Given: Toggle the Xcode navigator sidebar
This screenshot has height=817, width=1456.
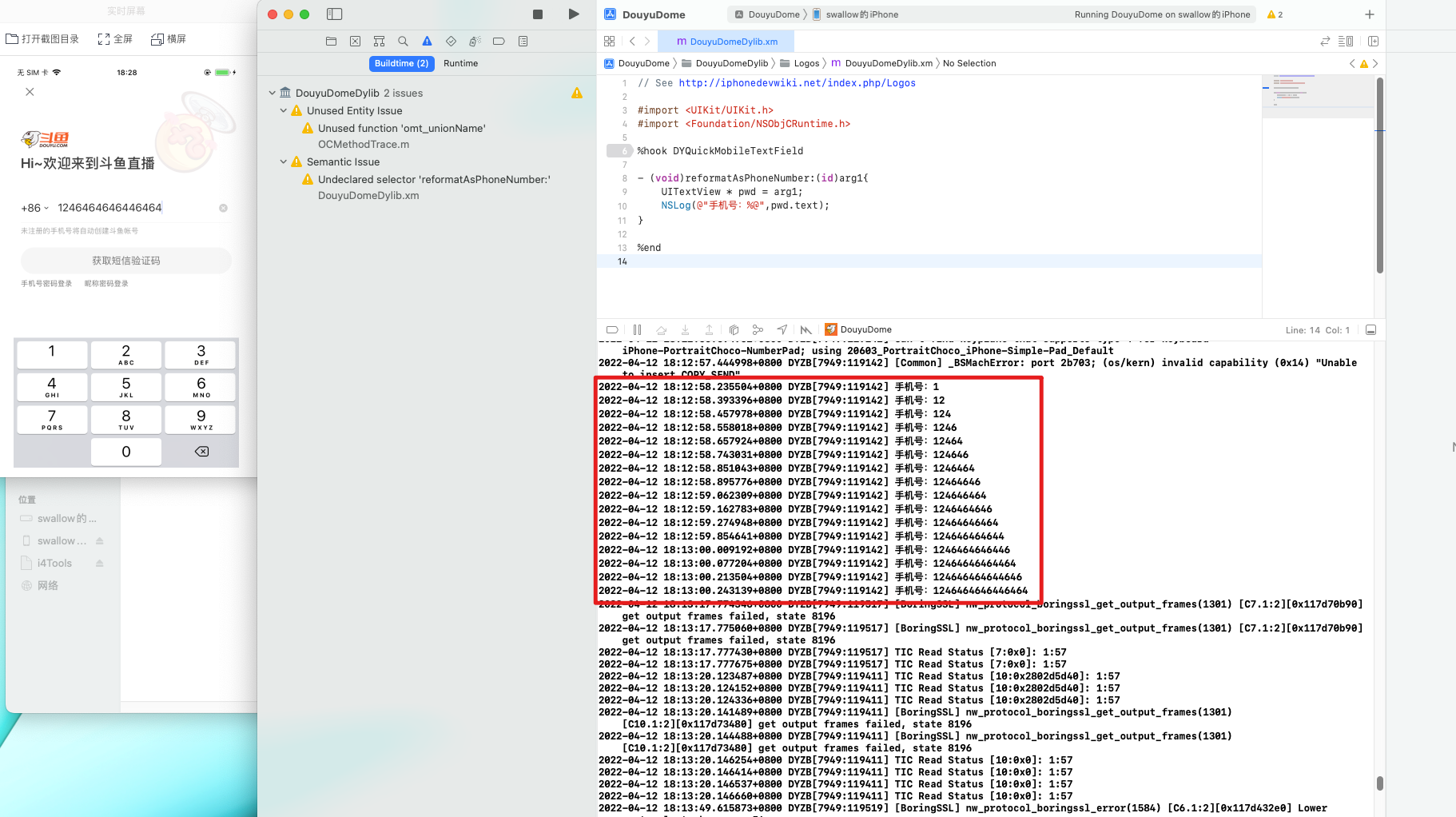Looking at the screenshot, I should pyautogui.click(x=335, y=14).
